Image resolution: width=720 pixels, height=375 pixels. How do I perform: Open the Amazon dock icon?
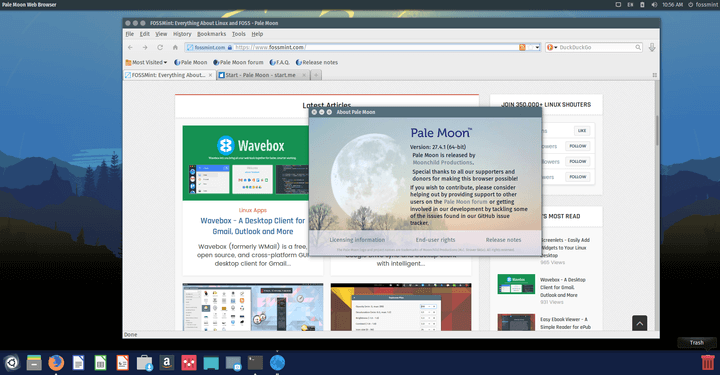[167, 363]
